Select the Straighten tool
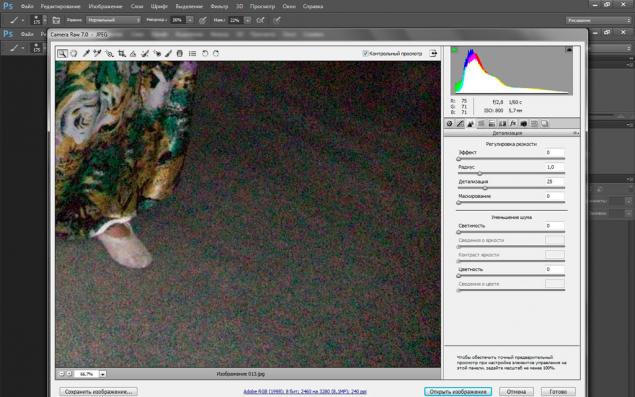Screen dimensions: 635x397 133,53
